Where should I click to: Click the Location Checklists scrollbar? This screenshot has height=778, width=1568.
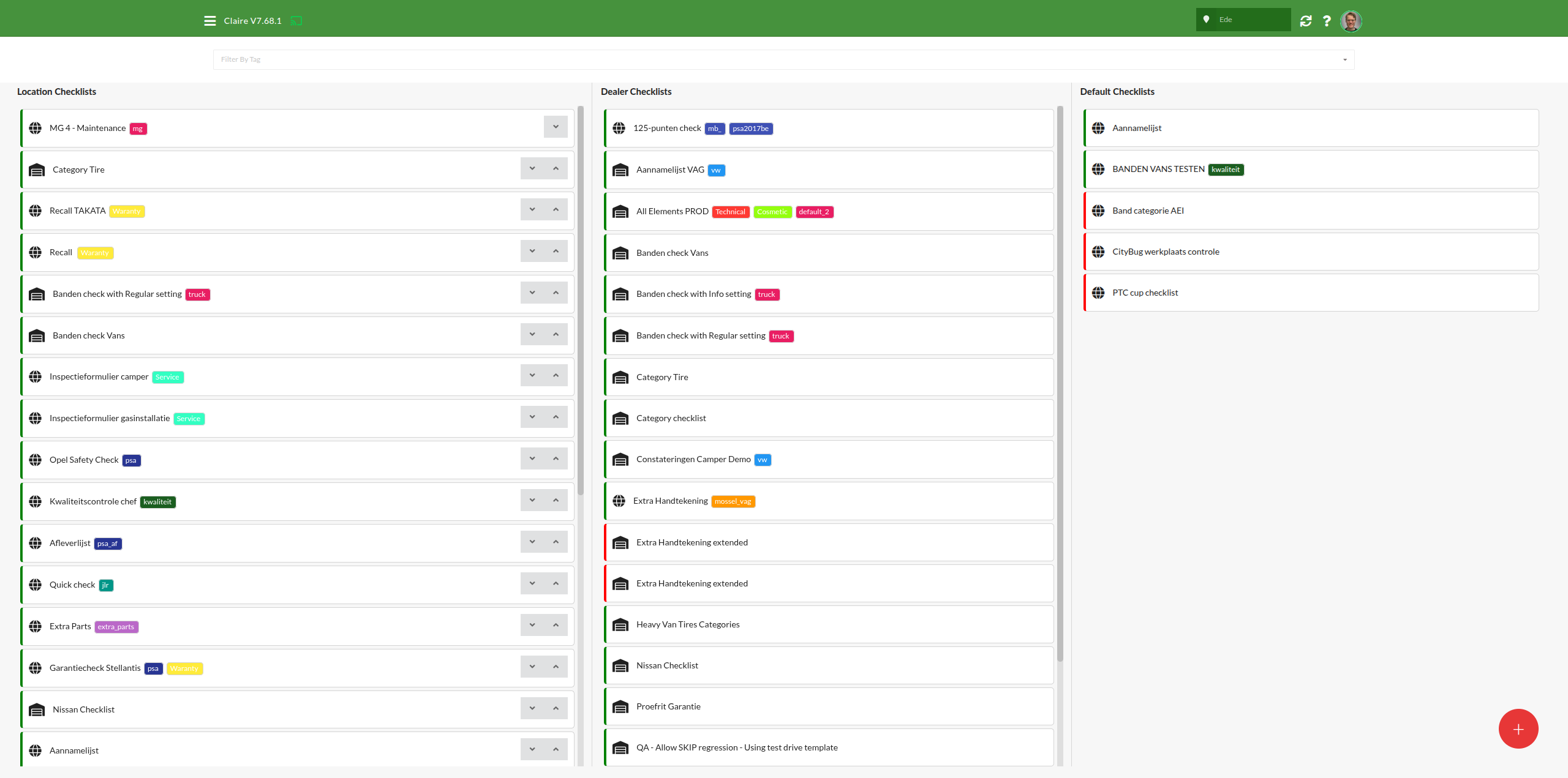[x=580, y=300]
